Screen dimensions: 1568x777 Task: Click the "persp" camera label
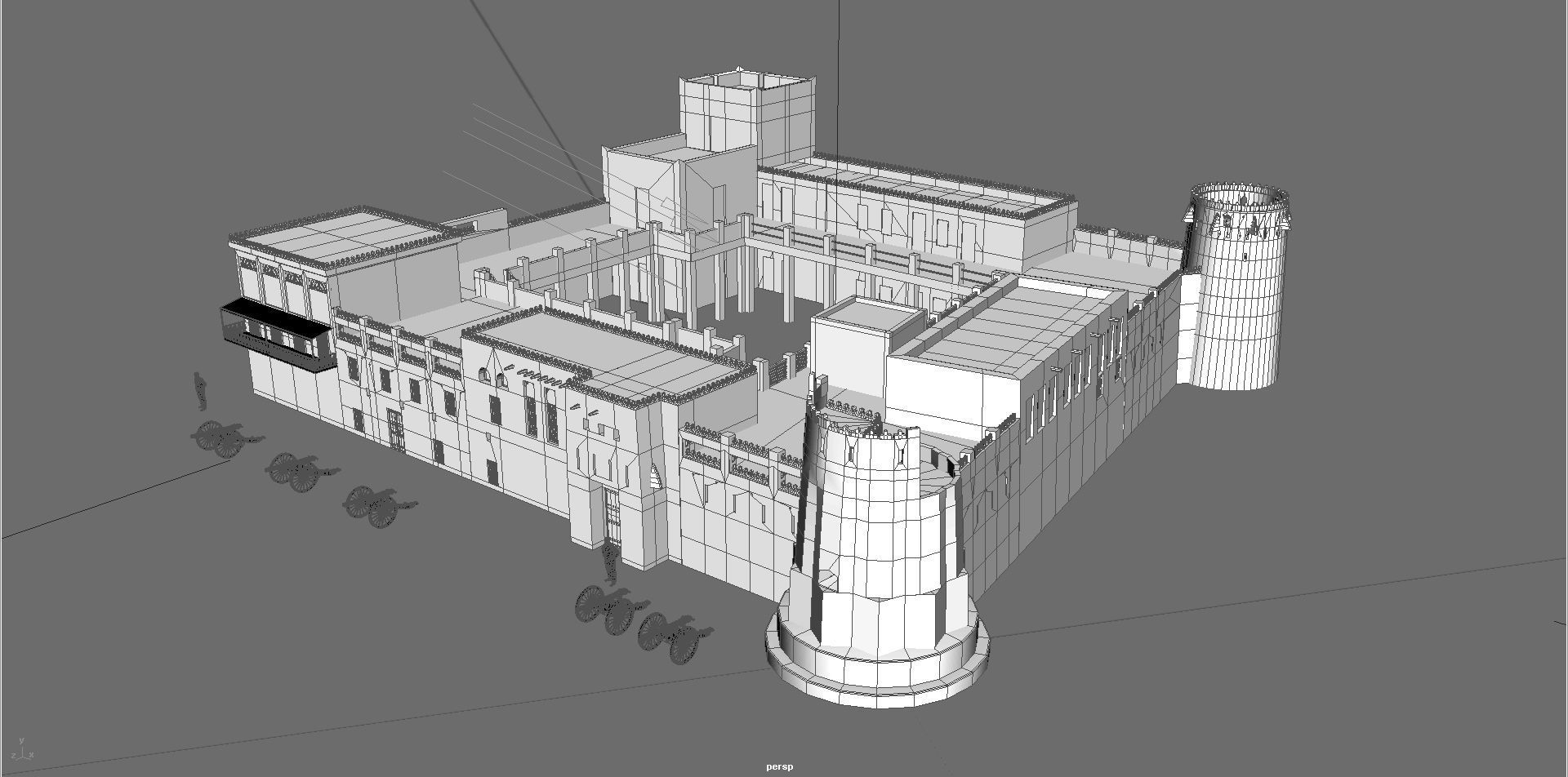[779, 766]
